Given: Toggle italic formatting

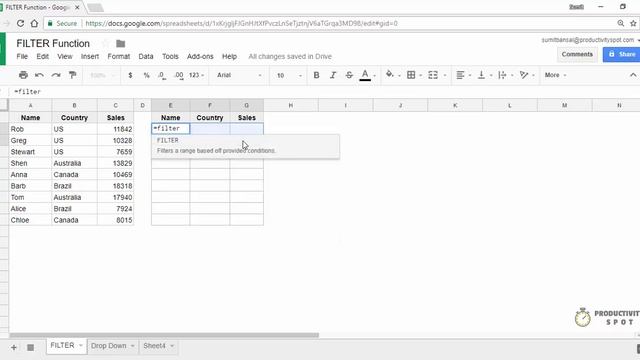Looking at the screenshot, I should [333, 75].
